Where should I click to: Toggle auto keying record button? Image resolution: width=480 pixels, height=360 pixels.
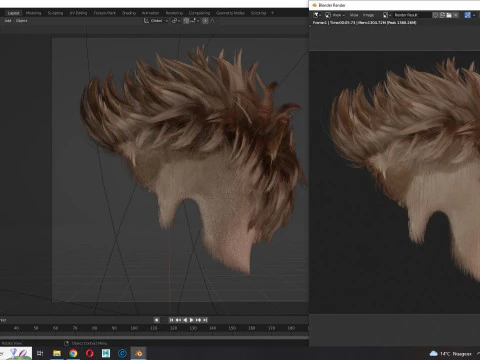[157, 320]
